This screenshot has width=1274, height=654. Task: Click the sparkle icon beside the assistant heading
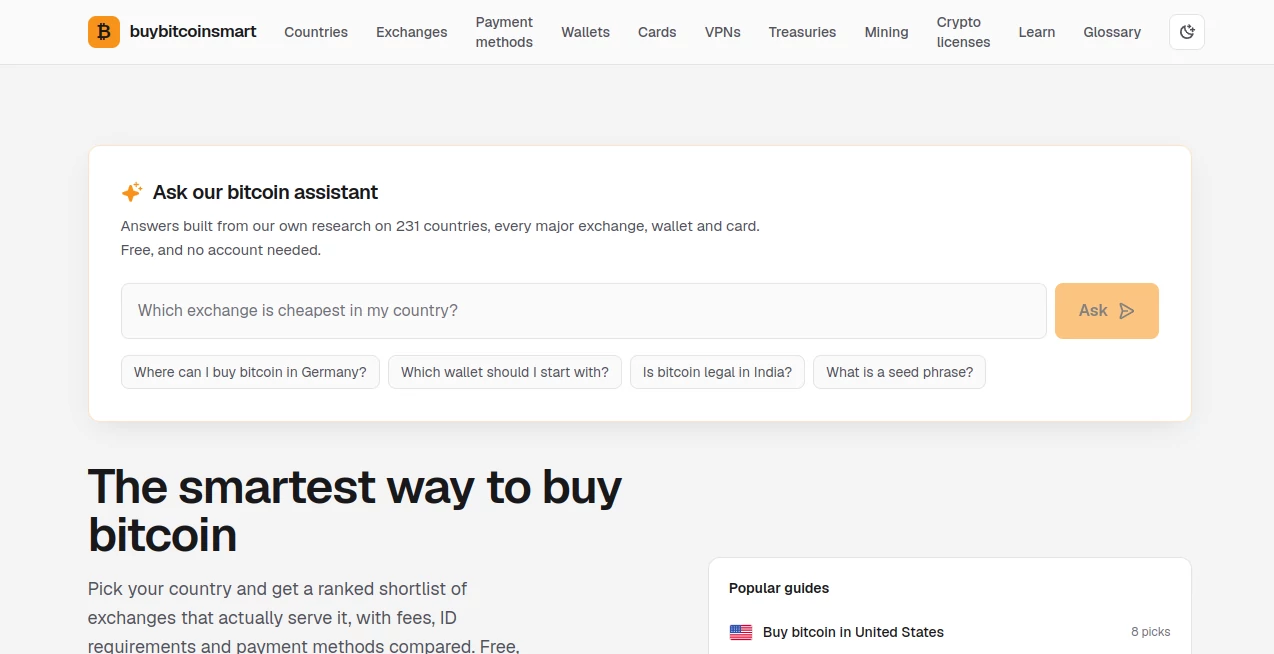tap(132, 192)
